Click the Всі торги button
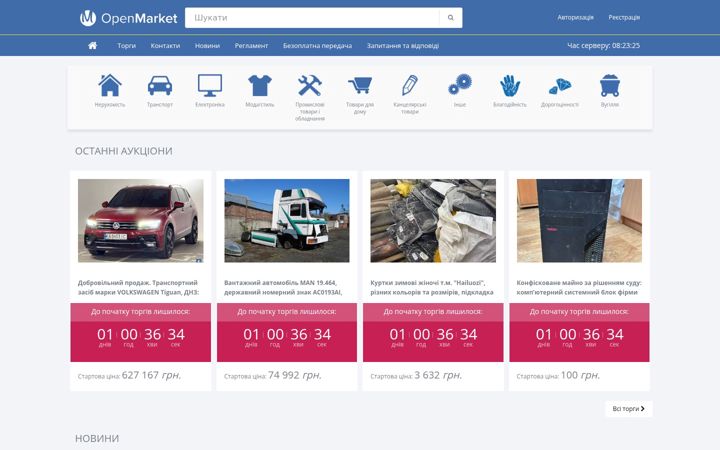Image resolution: width=720 pixels, height=450 pixels. point(629,409)
